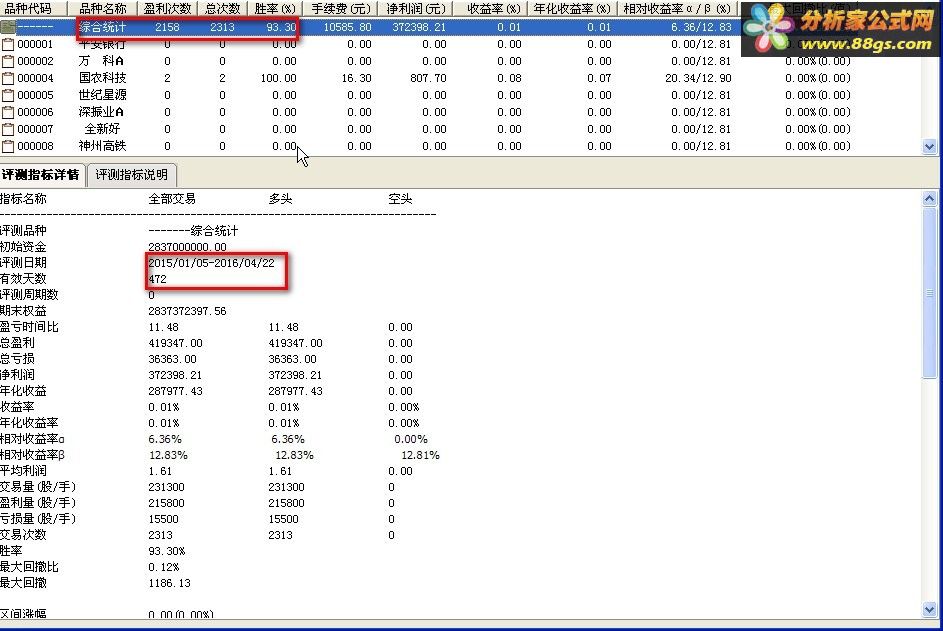Click the 总亏损 value 36363.00 under 全部交易
This screenshot has height=631, width=943.
173,359
